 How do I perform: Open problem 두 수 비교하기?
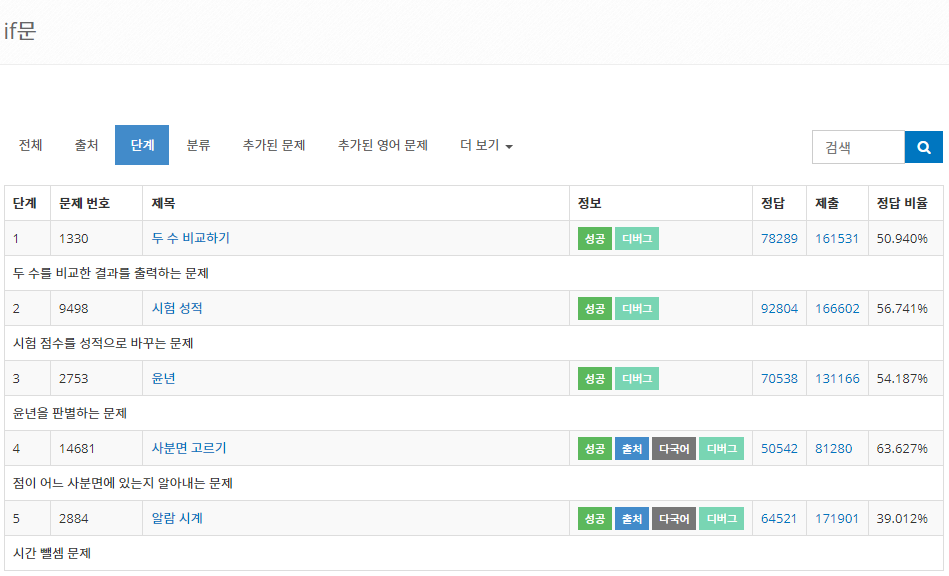tap(191, 238)
